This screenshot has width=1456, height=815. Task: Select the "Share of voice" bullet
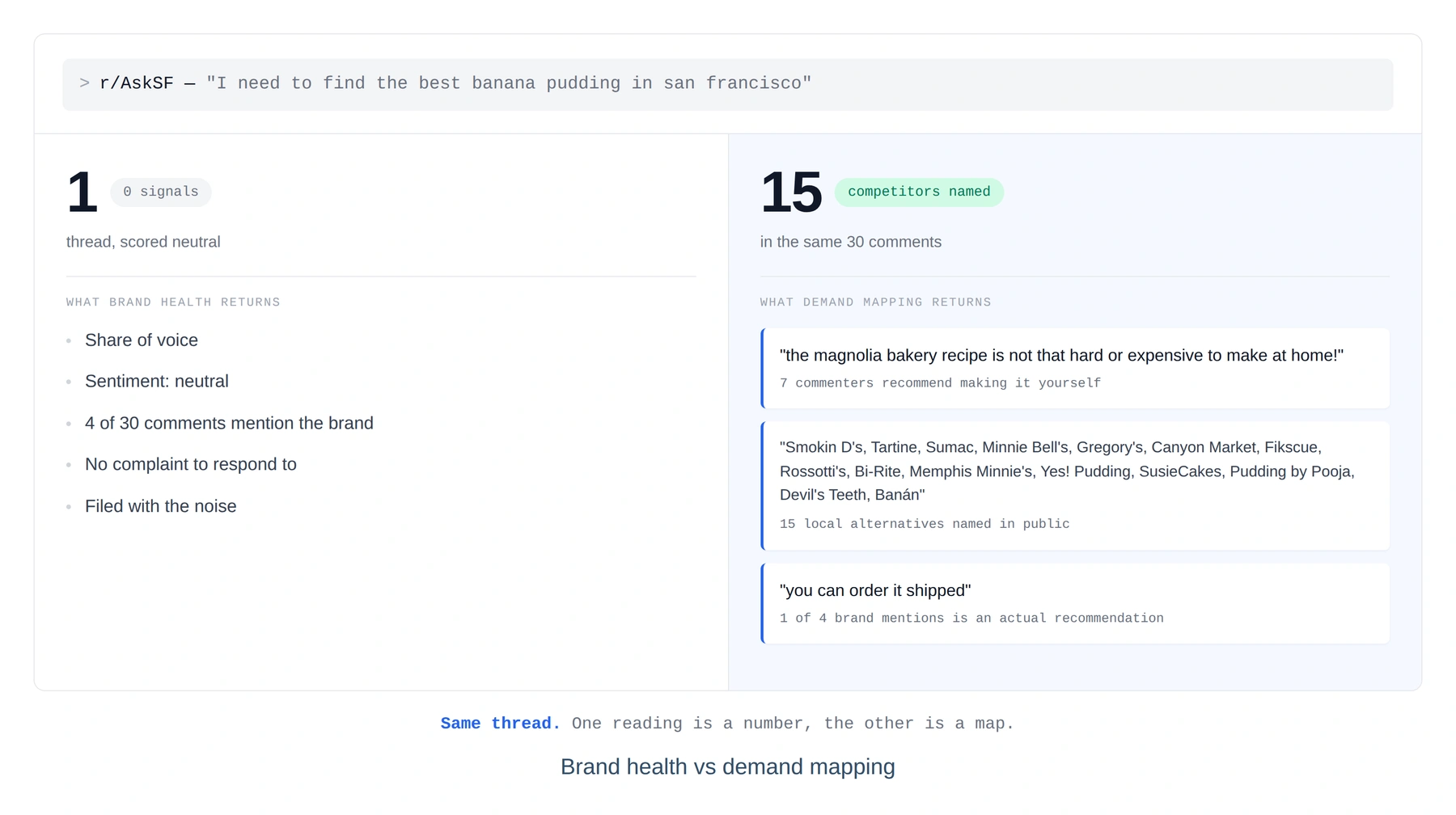point(142,340)
